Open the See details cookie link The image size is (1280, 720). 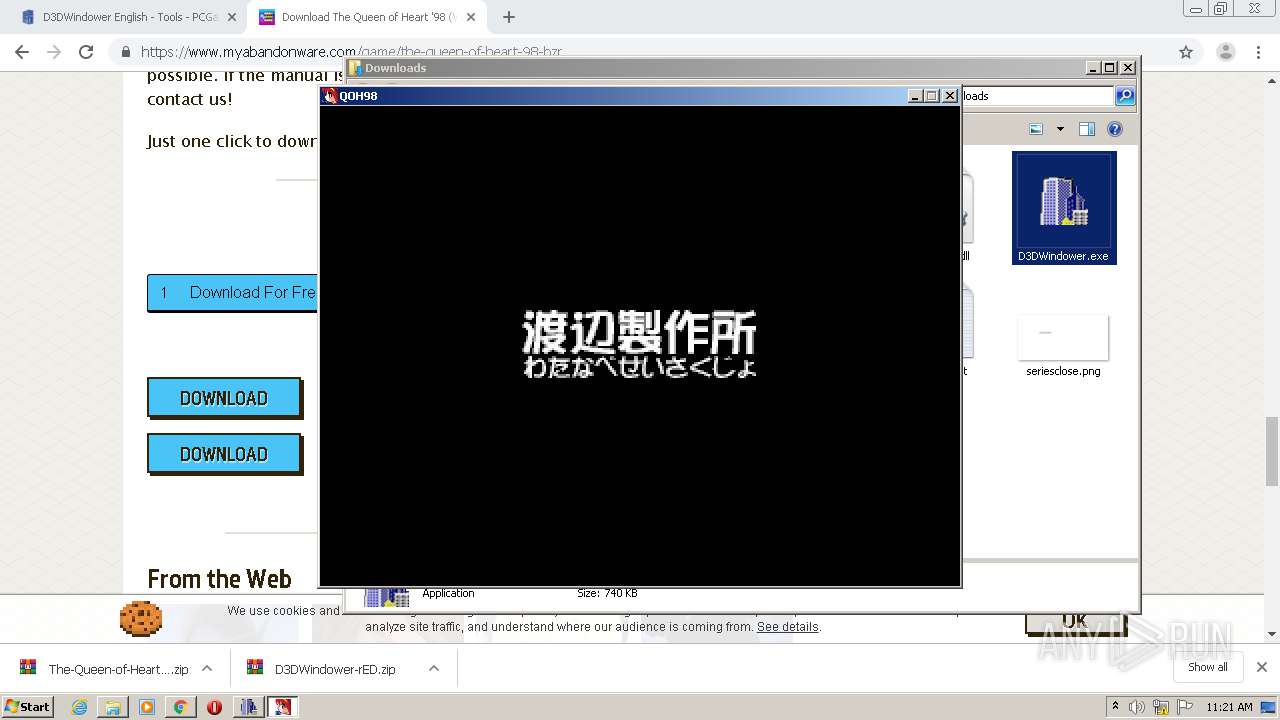point(787,627)
